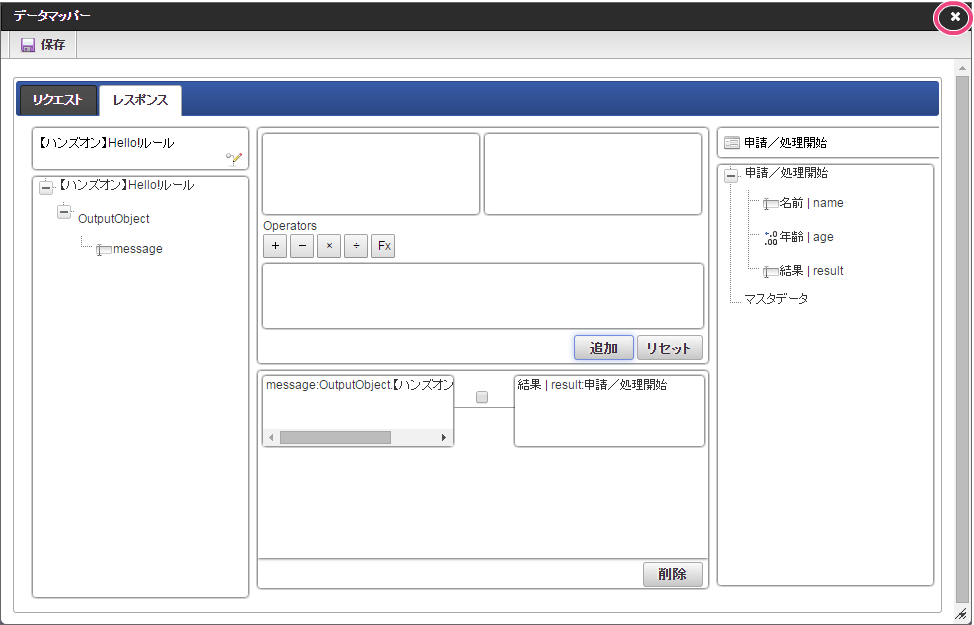The height and width of the screenshot is (625, 974).
Task: Click the text field icon next to message
Action: [x=104, y=250]
